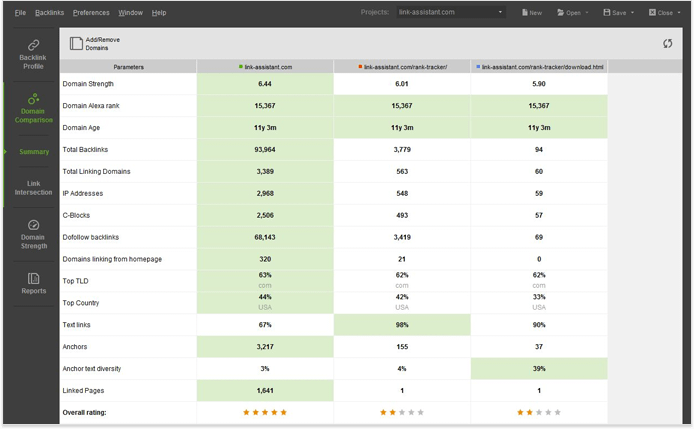Click the 93,964 Total Backlinks value
The width and height of the screenshot is (694, 429).
(265, 149)
